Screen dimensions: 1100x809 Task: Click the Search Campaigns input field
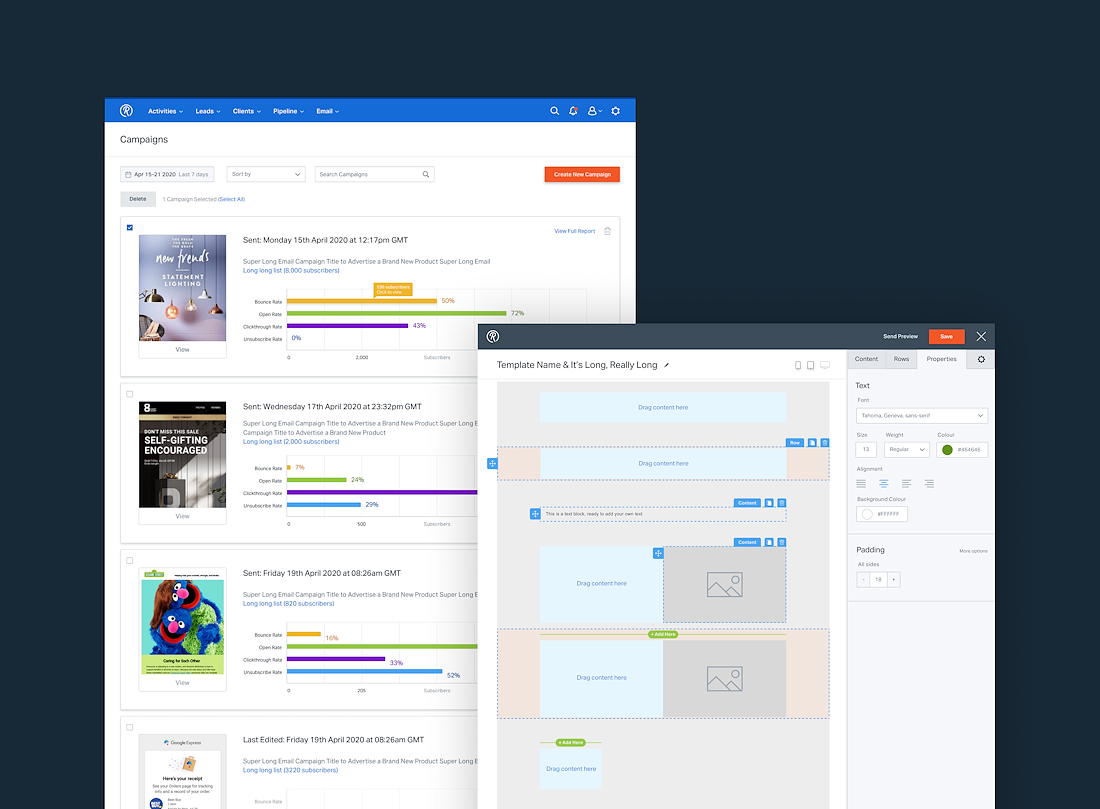tap(375, 174)
